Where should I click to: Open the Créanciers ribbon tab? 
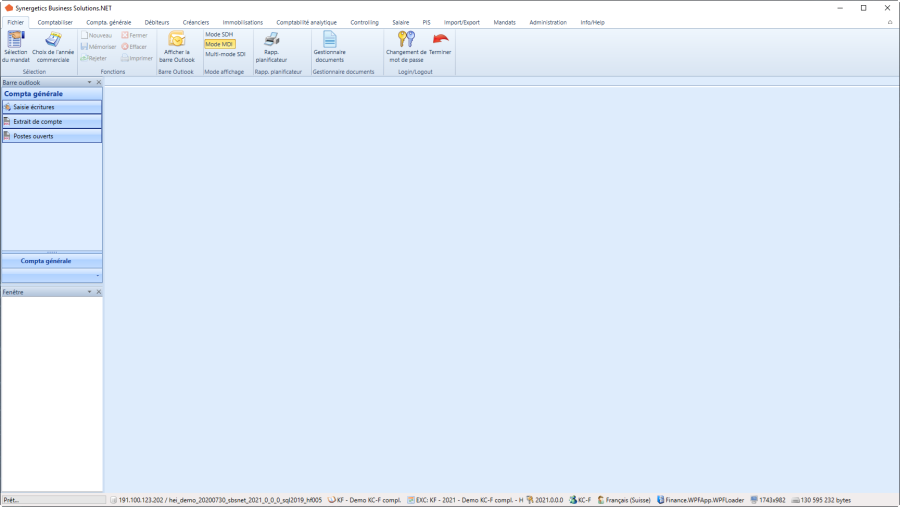(196, 22)
